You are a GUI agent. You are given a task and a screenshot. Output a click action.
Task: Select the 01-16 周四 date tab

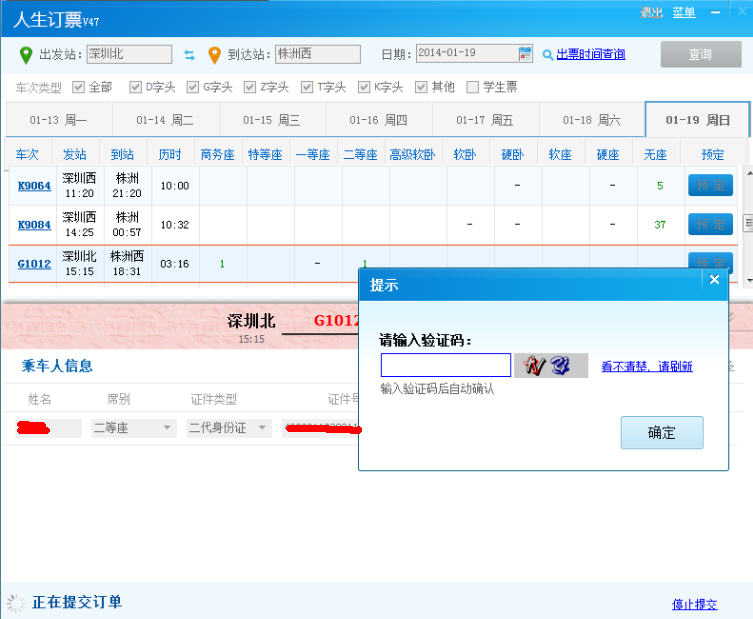(x=378, y=120)
